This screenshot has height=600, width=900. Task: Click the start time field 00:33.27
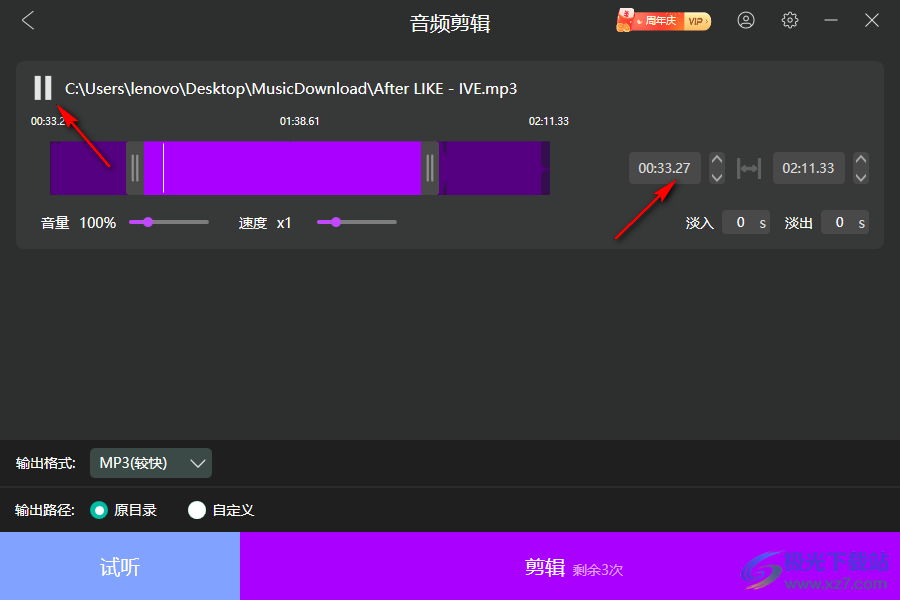pos(664,168)
